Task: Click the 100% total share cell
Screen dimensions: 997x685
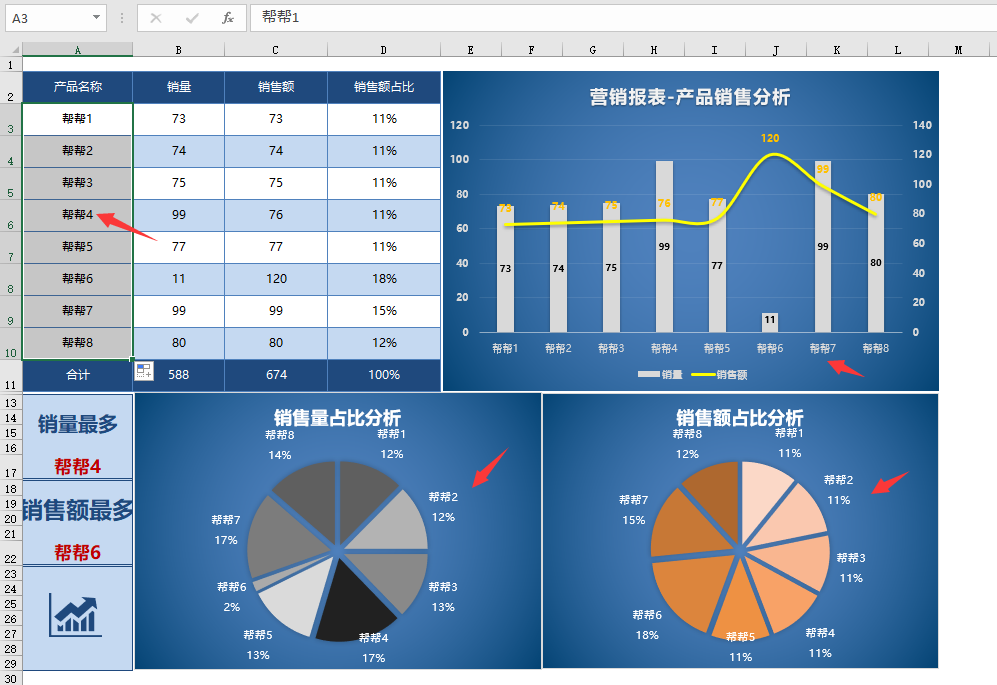Action: [x=384, y=375]
